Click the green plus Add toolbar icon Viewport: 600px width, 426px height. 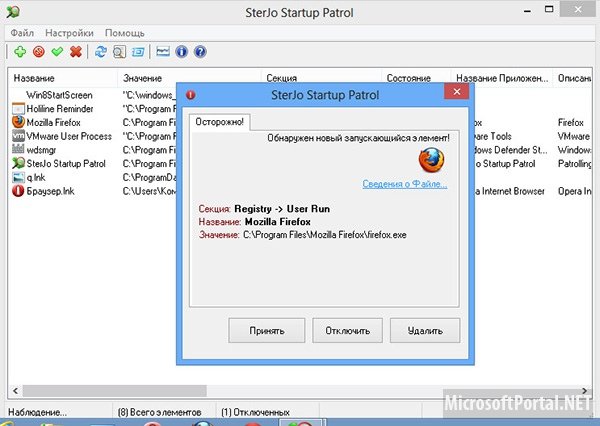(x=20, y=52)
